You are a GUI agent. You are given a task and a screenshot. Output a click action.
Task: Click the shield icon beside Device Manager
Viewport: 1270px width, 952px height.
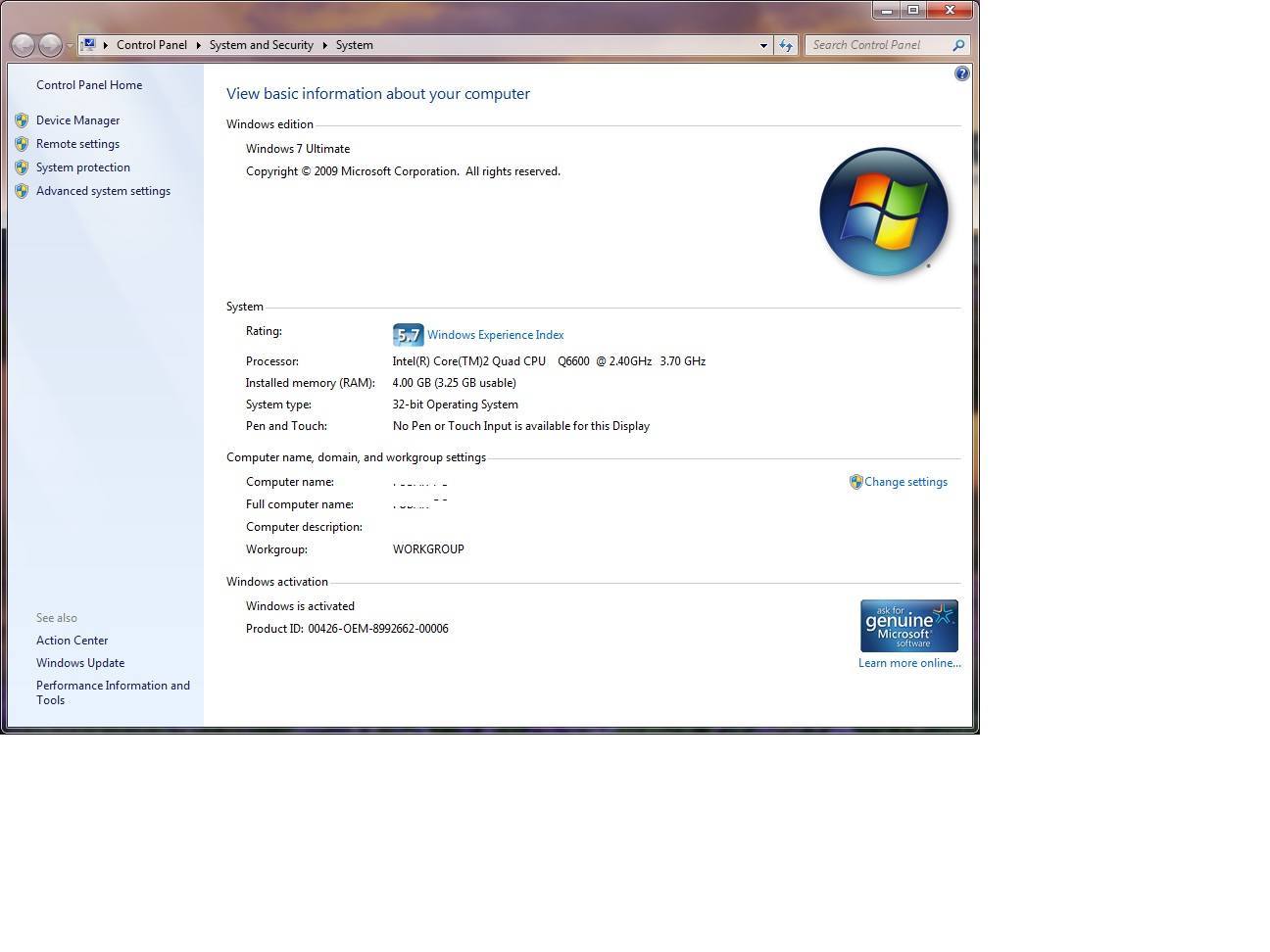click(22, 120)
